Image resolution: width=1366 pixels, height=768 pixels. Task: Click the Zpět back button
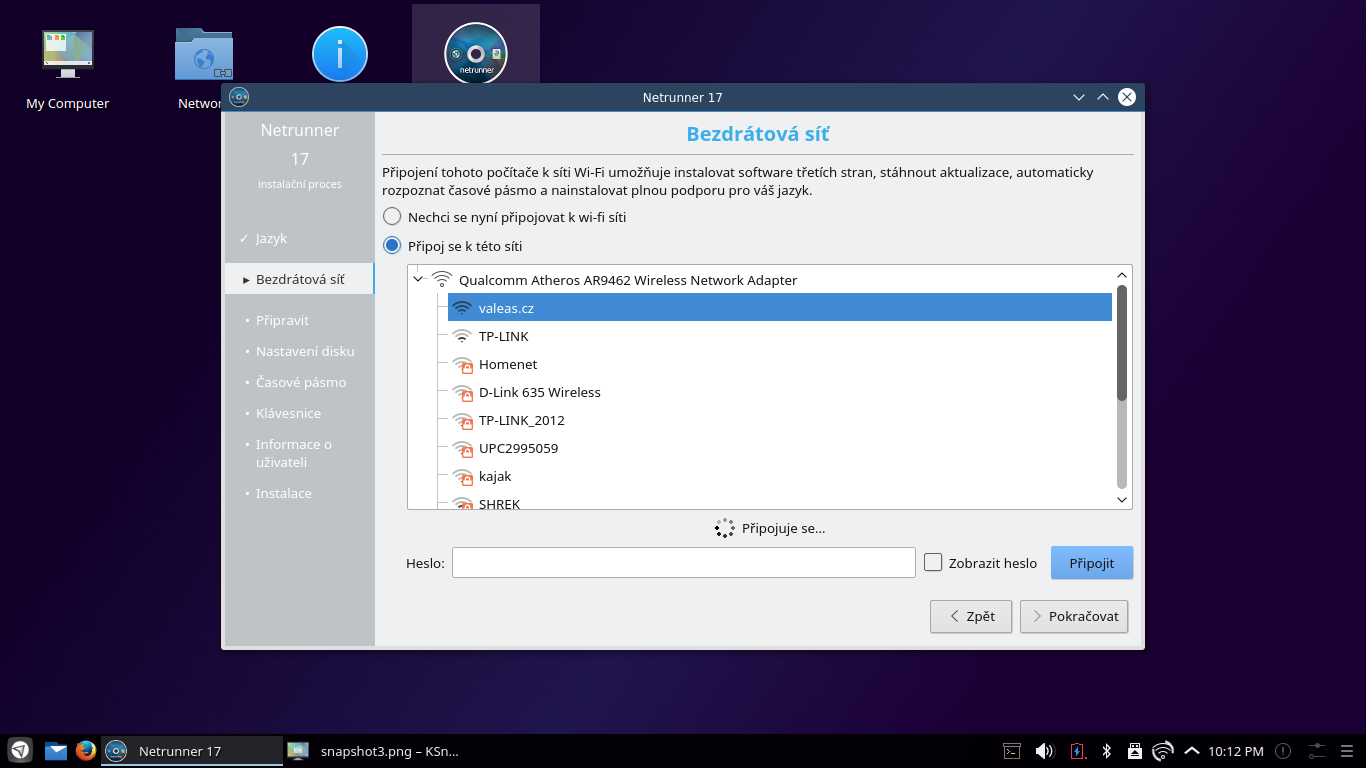pyautogui.click(x=971, y=616)
